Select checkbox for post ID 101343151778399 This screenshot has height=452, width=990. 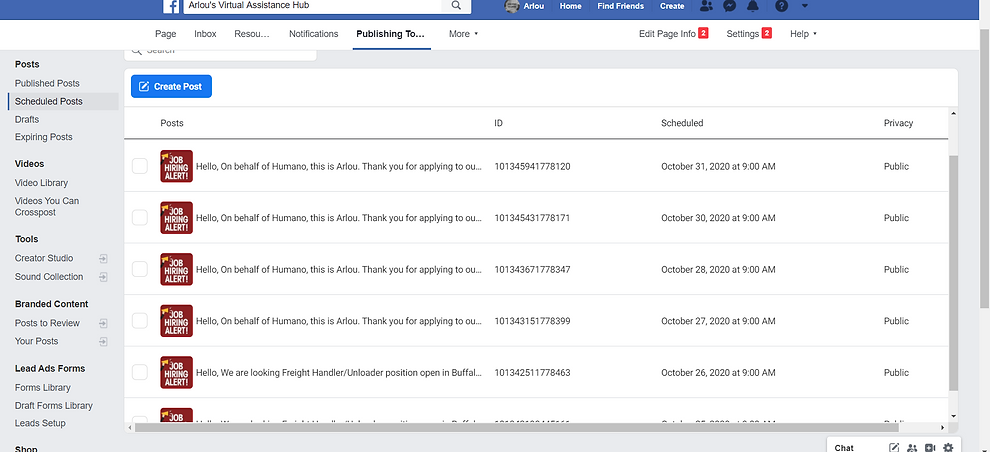(x=140, y=321)
